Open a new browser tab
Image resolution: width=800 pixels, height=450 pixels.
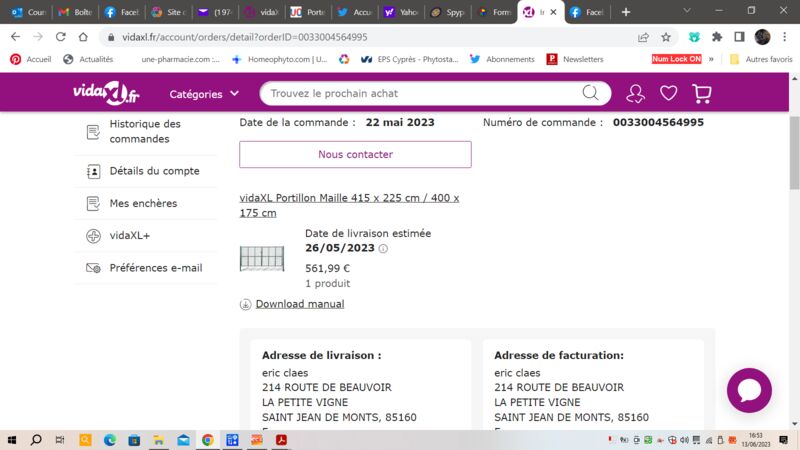(626, 12)
